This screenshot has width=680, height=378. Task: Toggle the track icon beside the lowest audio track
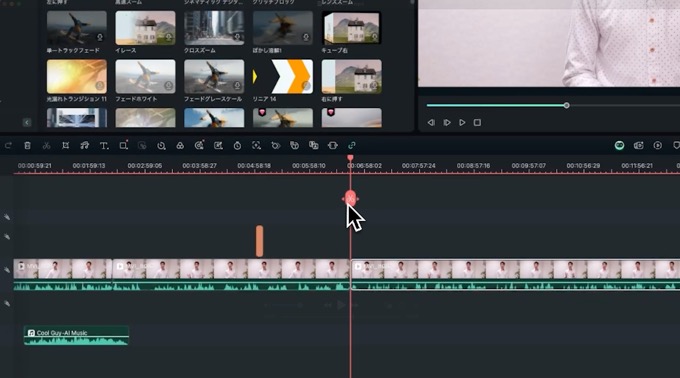tap(7, 303)
